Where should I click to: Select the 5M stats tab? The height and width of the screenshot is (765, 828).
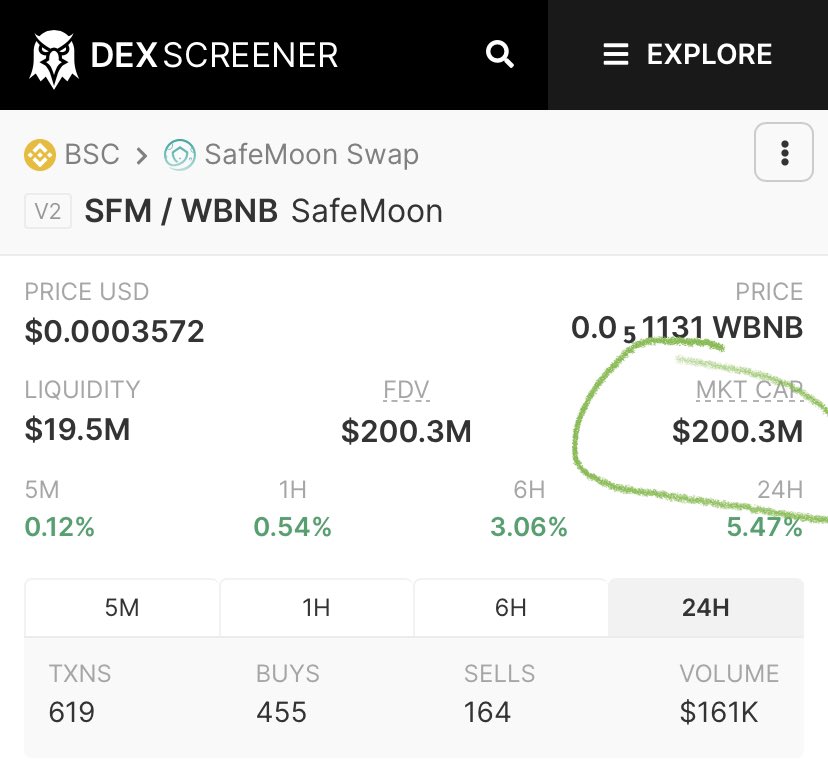pos(122,608)
